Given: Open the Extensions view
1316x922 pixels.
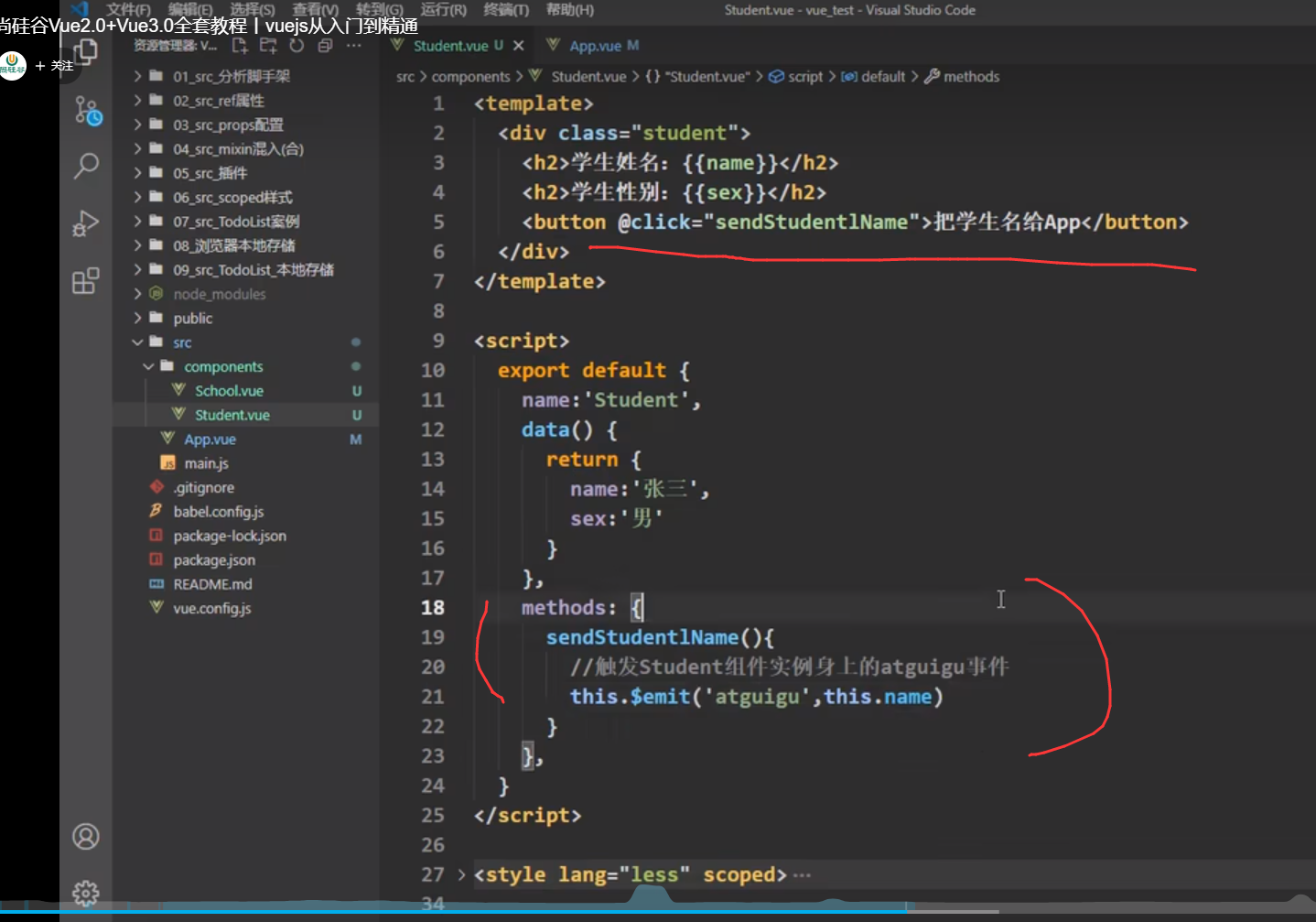Looking at the screenshot, I should click(86, 280).
